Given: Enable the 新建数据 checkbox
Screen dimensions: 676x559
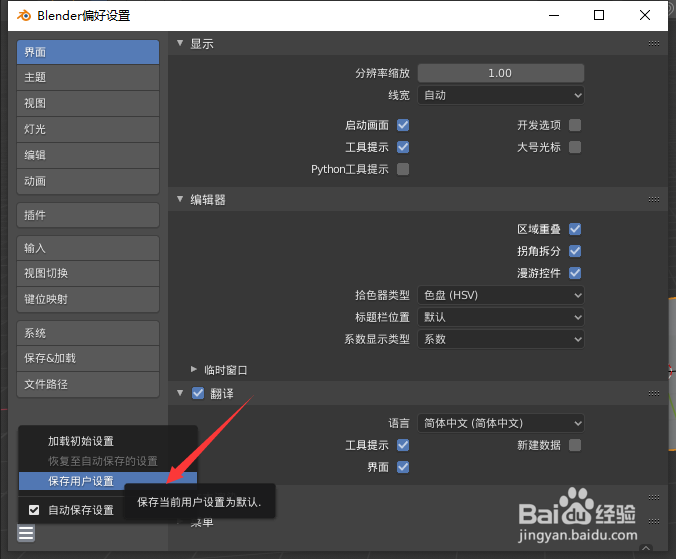Looking at the screenshot, I should pyautogui.click(x=575, y=445).
